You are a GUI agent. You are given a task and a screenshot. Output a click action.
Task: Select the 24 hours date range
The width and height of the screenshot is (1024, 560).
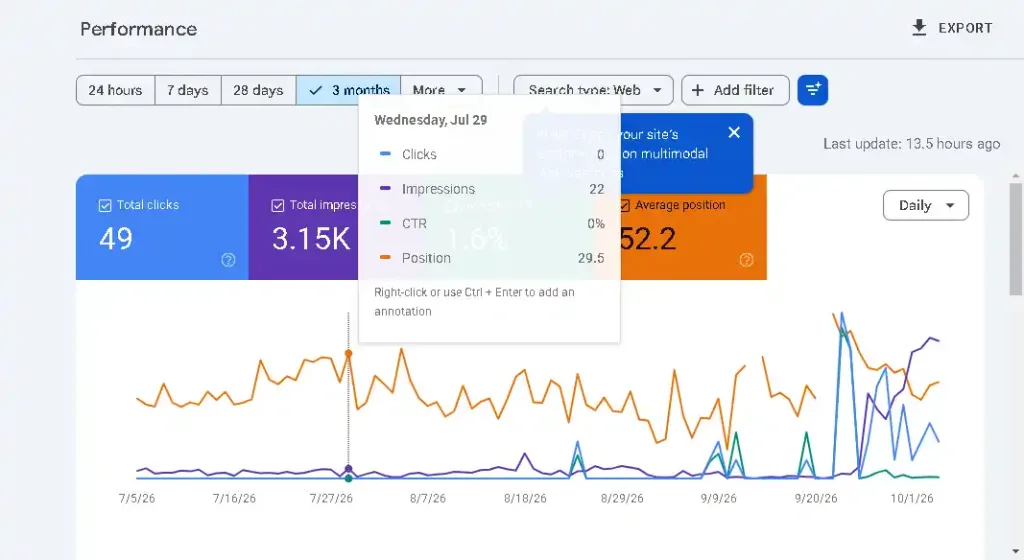pos(115,90)
